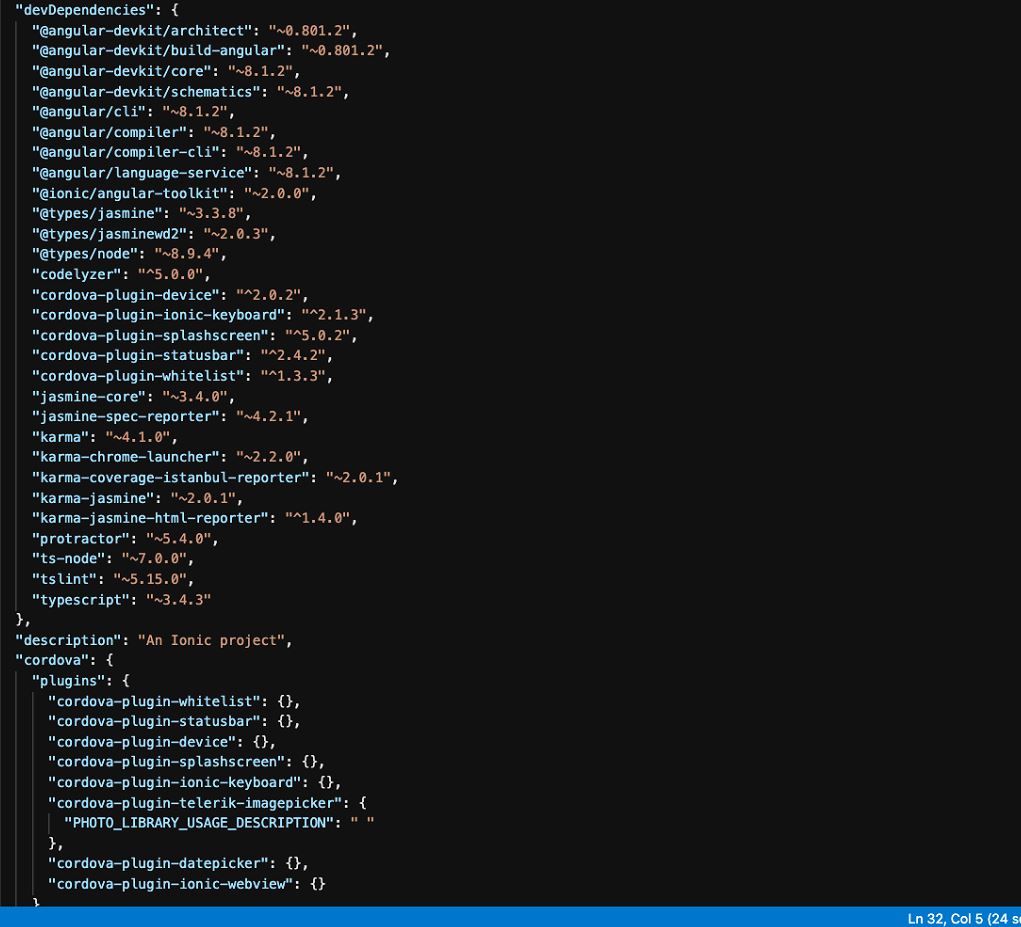Click the "ts-node" key
This screenshot has height=927, width=1021.
[x=68, y=559]
